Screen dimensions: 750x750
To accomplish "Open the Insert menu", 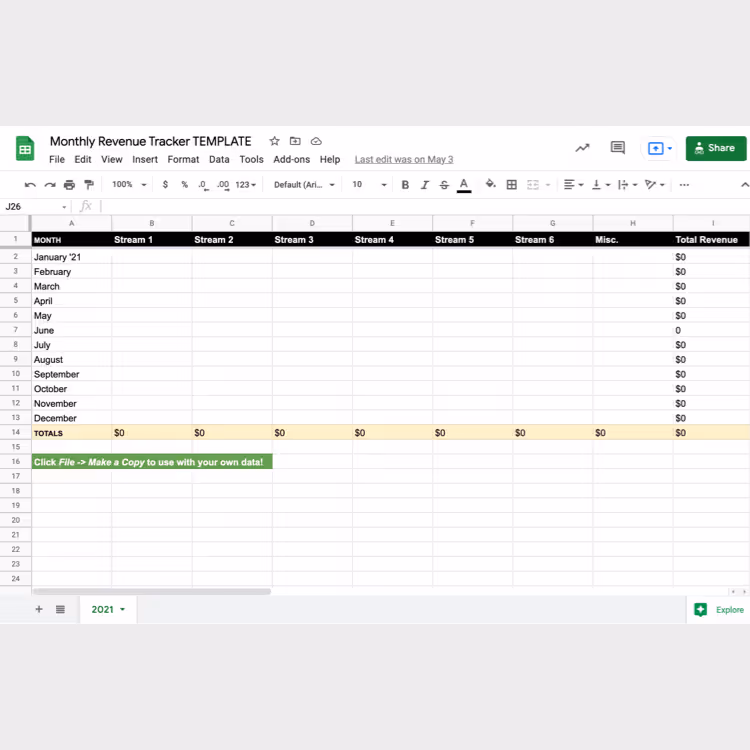I will tap(145, 160).
